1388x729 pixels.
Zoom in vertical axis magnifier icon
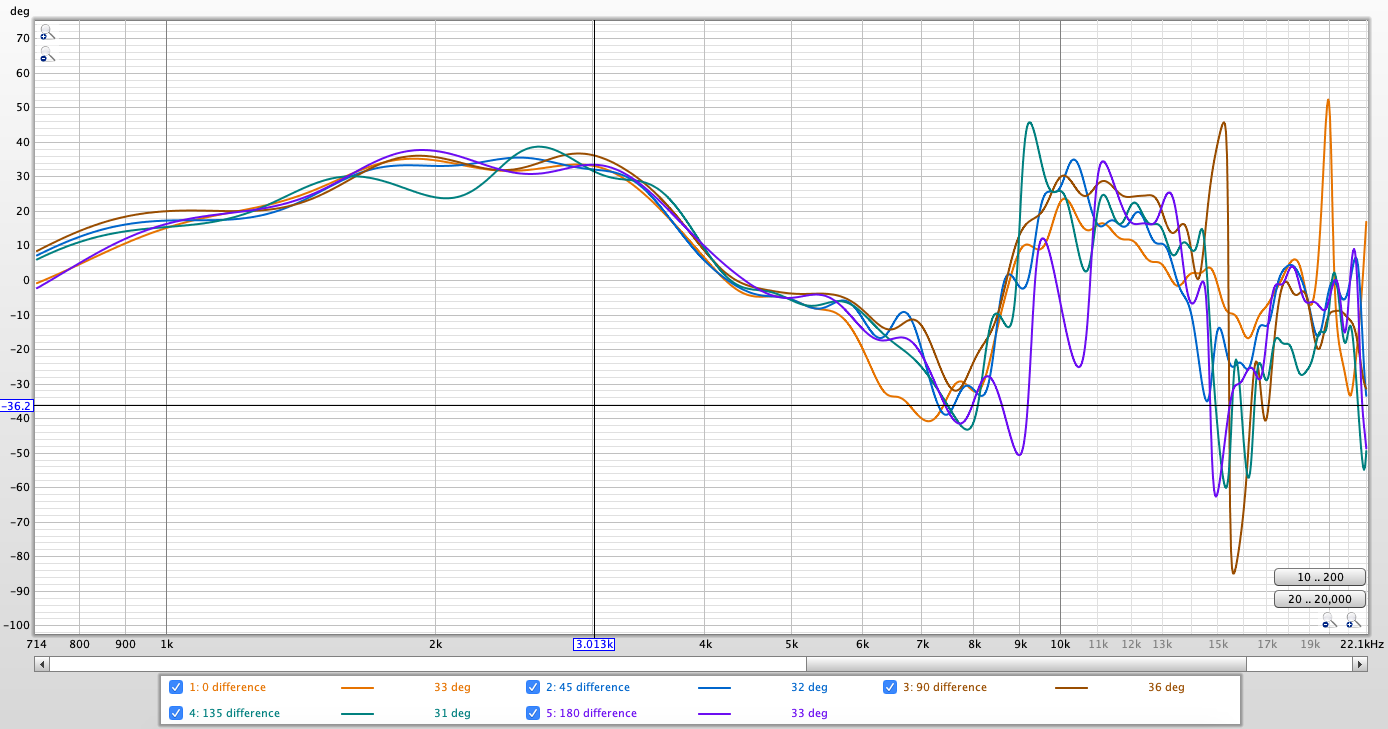pyautogui.click(x=46, y=32)
